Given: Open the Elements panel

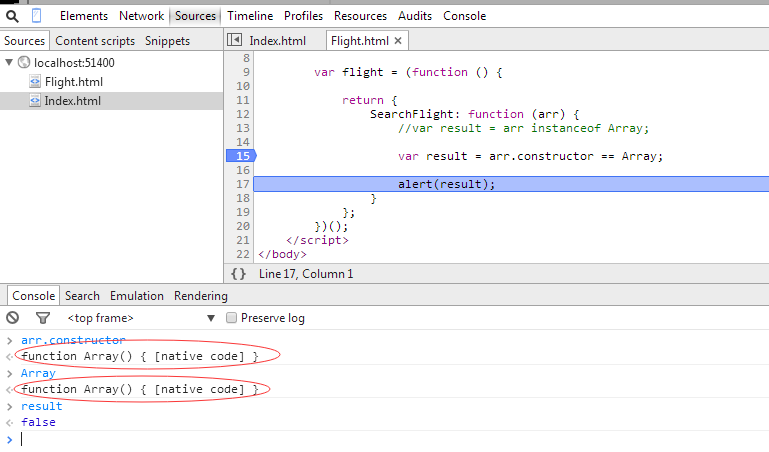Looking at the screenshot, I should (x=84, y=16).
